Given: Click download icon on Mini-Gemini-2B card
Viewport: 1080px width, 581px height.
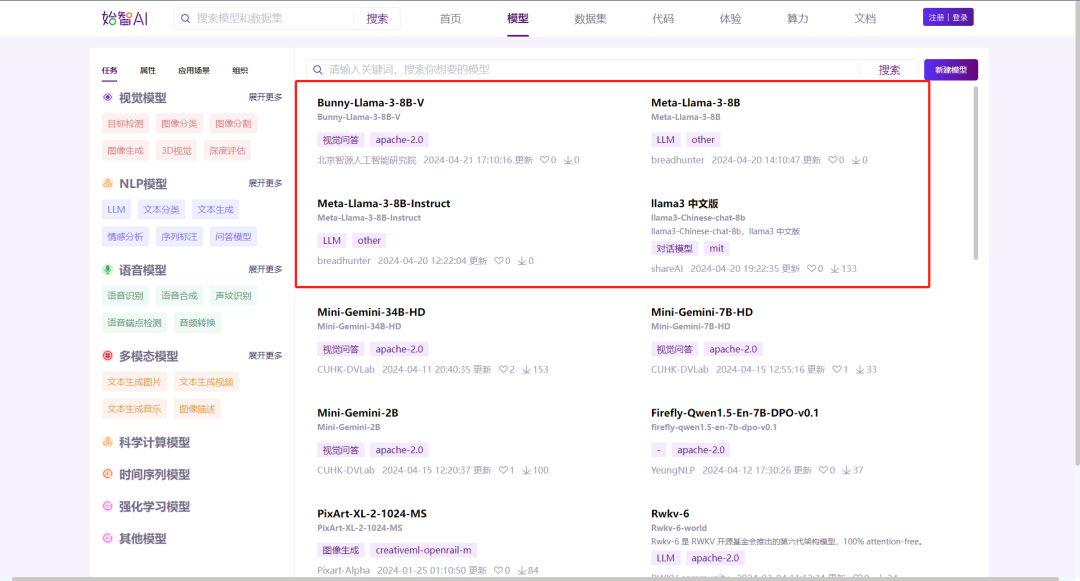Looking at the screenshot, I should [526, 470].
